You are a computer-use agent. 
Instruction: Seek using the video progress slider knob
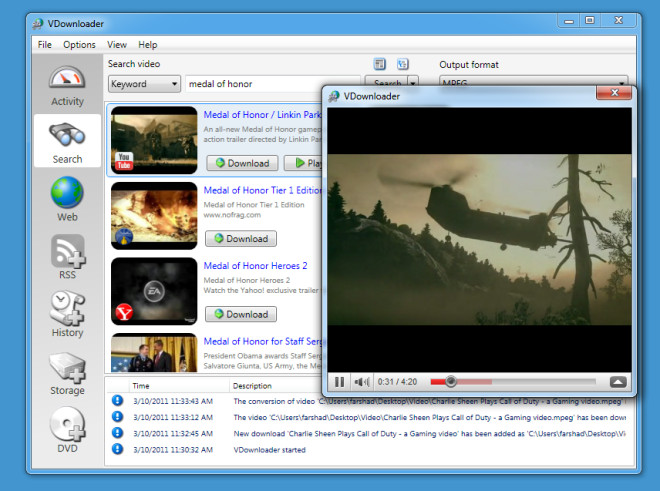pyautogui.click(x=451, y=382)
